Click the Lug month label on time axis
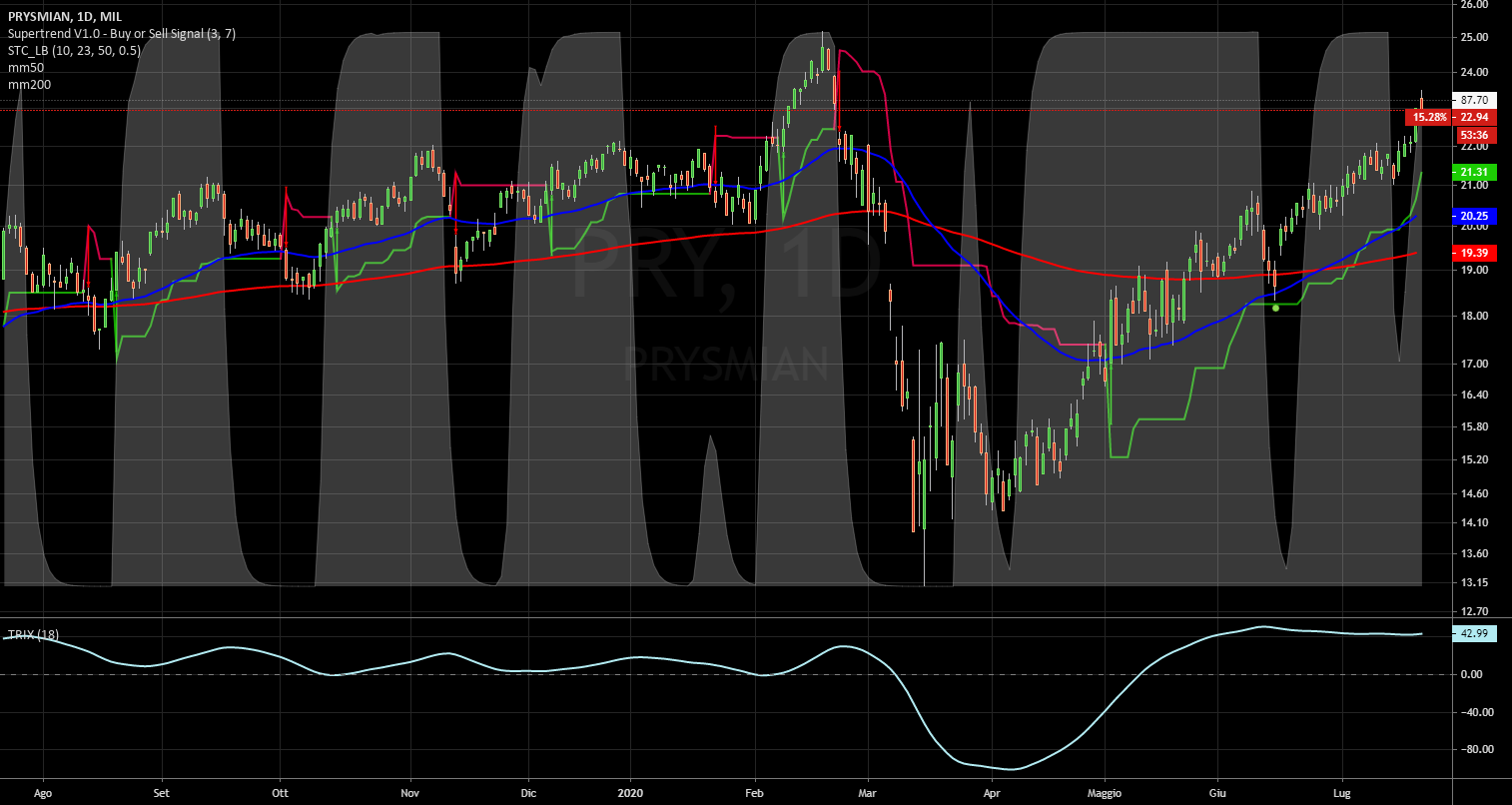The width and height of the screenshot is (1512, 805). (x=1342, y=794)
